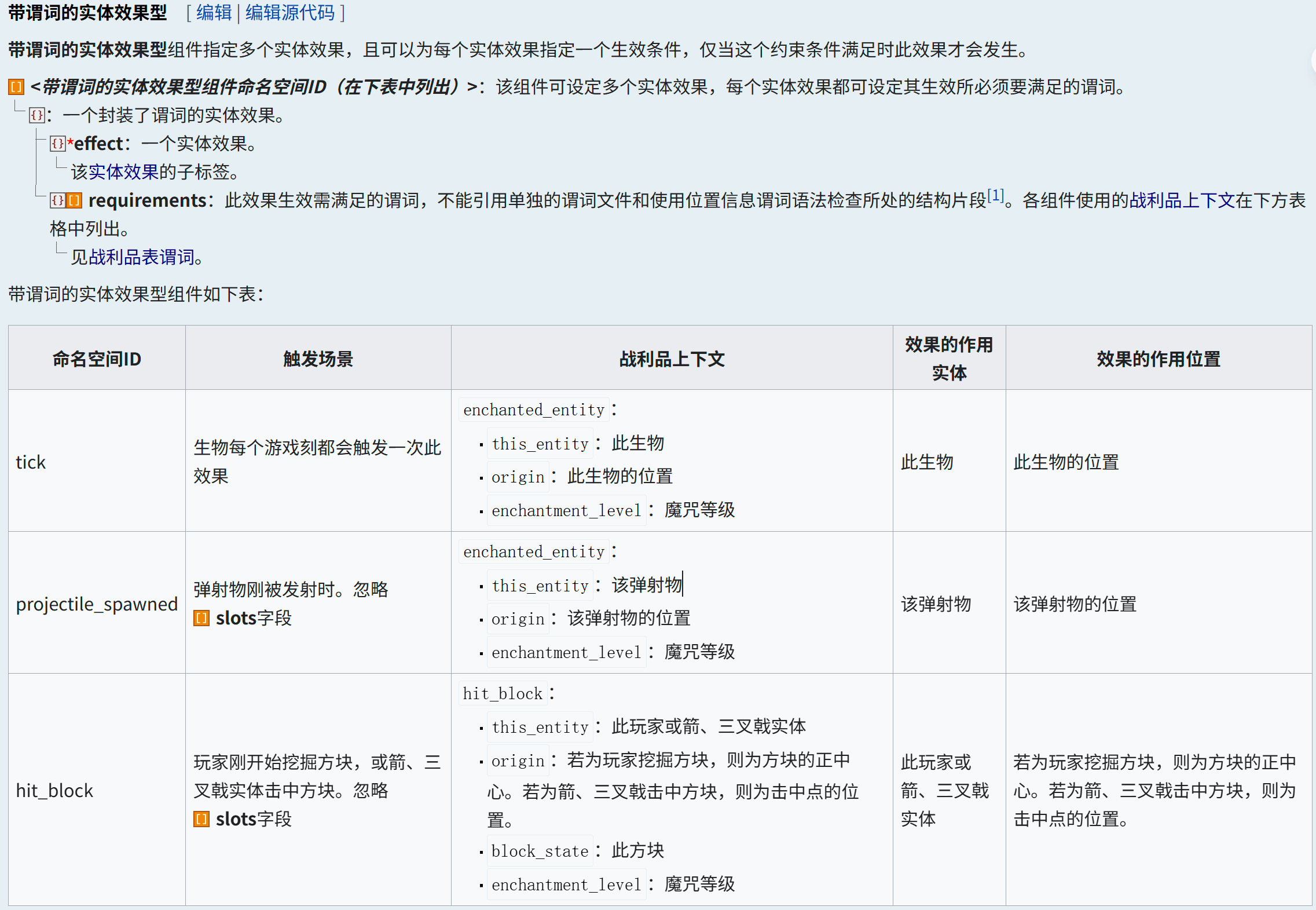Click the tick namespace ID cell

pos(97,461)
